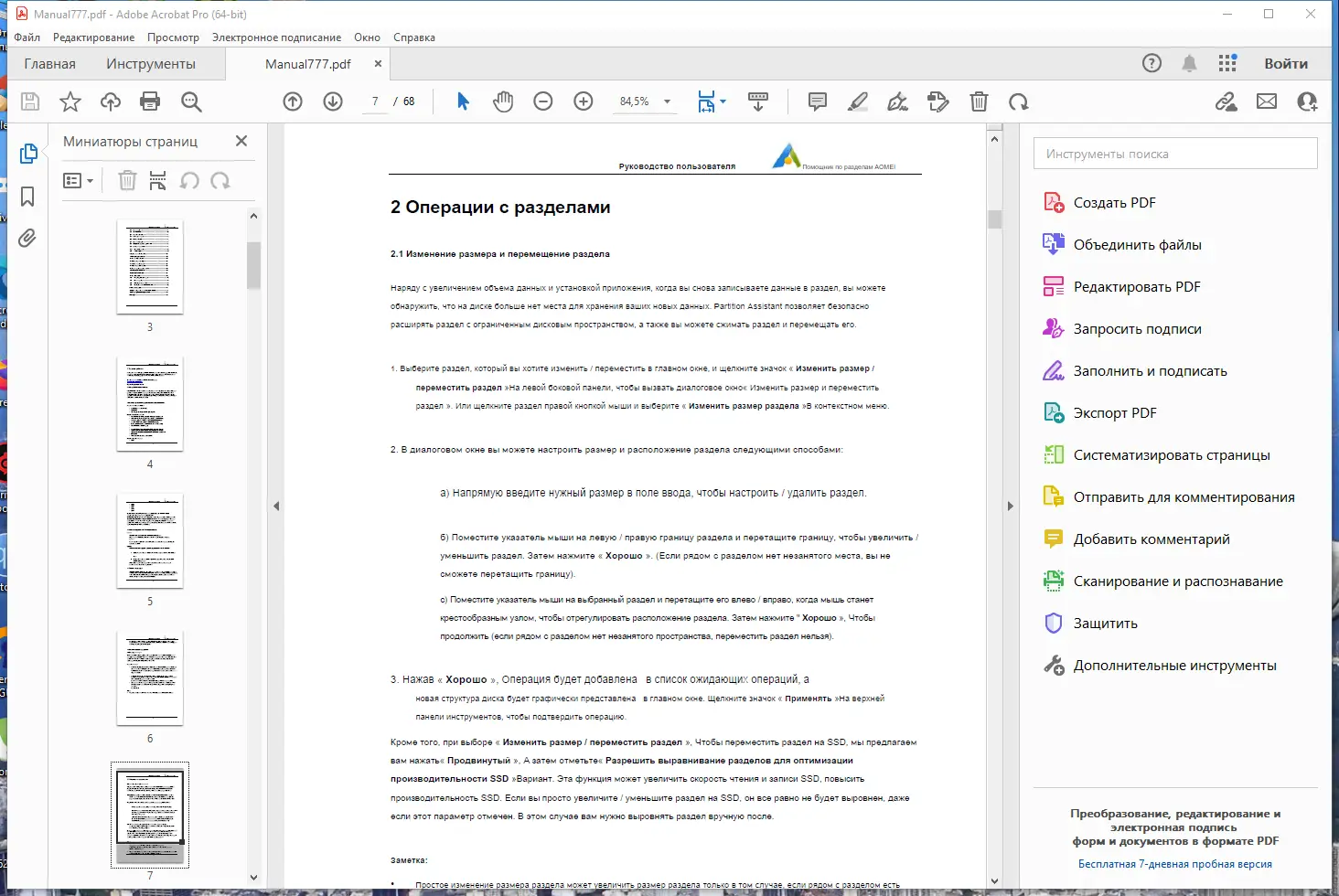Open the Просмотр menu
1339x896 pixels.
(x=173, y=37)
